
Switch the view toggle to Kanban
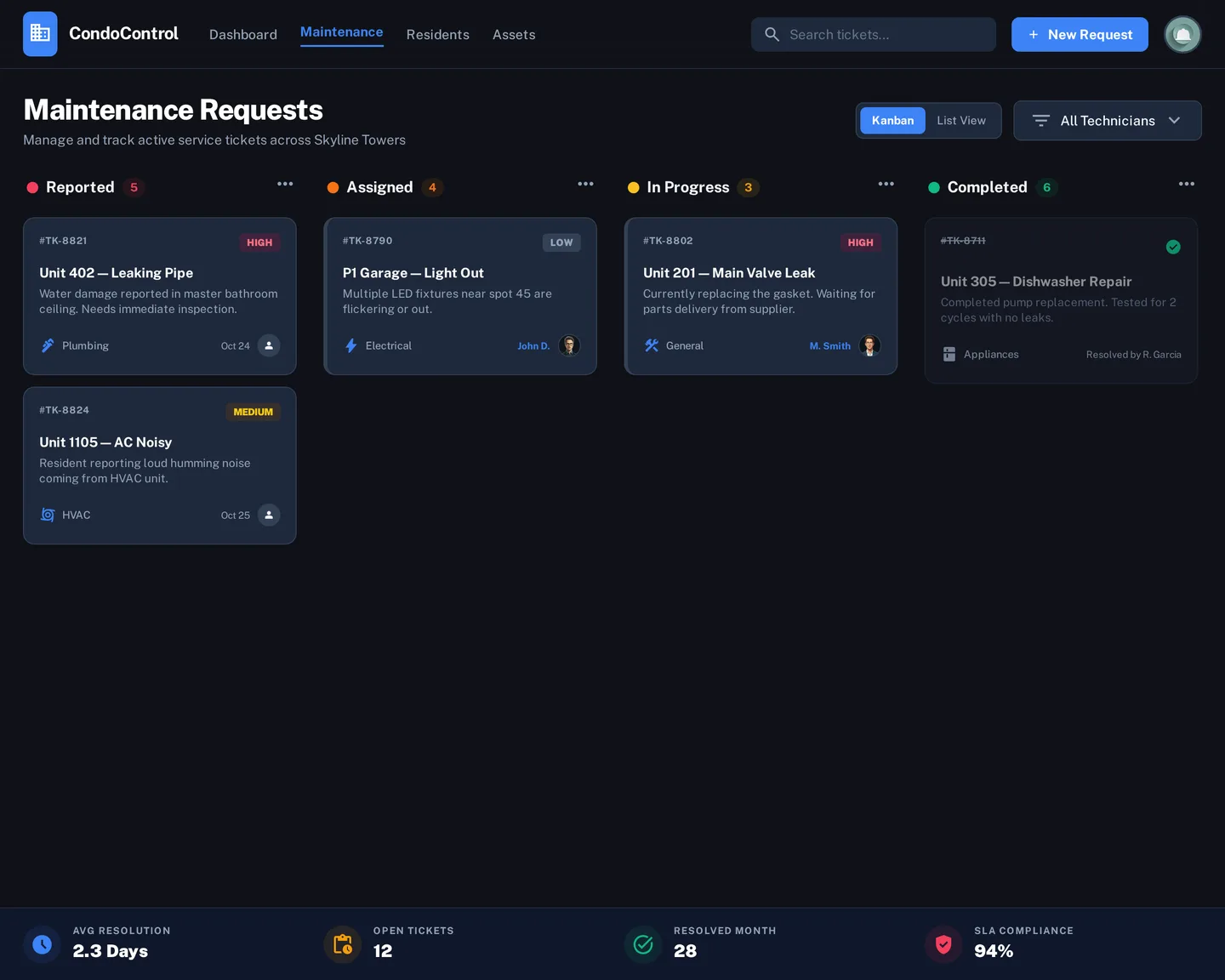click(892, 120)
